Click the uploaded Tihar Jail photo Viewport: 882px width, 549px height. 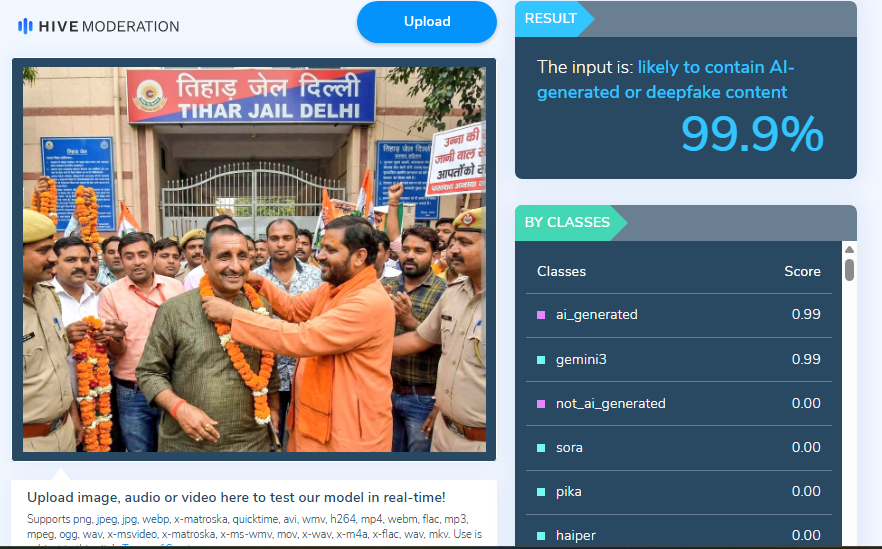click(254, 259)
